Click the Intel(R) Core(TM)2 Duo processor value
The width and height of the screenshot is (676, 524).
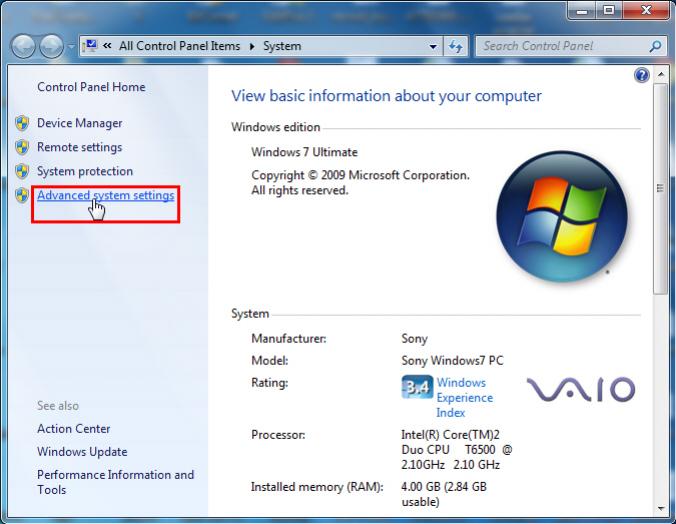click(457, 450)
